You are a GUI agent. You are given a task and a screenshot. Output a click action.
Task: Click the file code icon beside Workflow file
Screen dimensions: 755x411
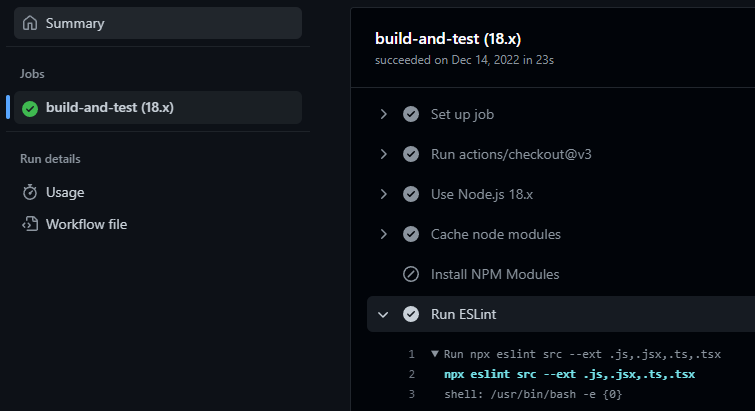pyautogui.click(x=30, y=224)
